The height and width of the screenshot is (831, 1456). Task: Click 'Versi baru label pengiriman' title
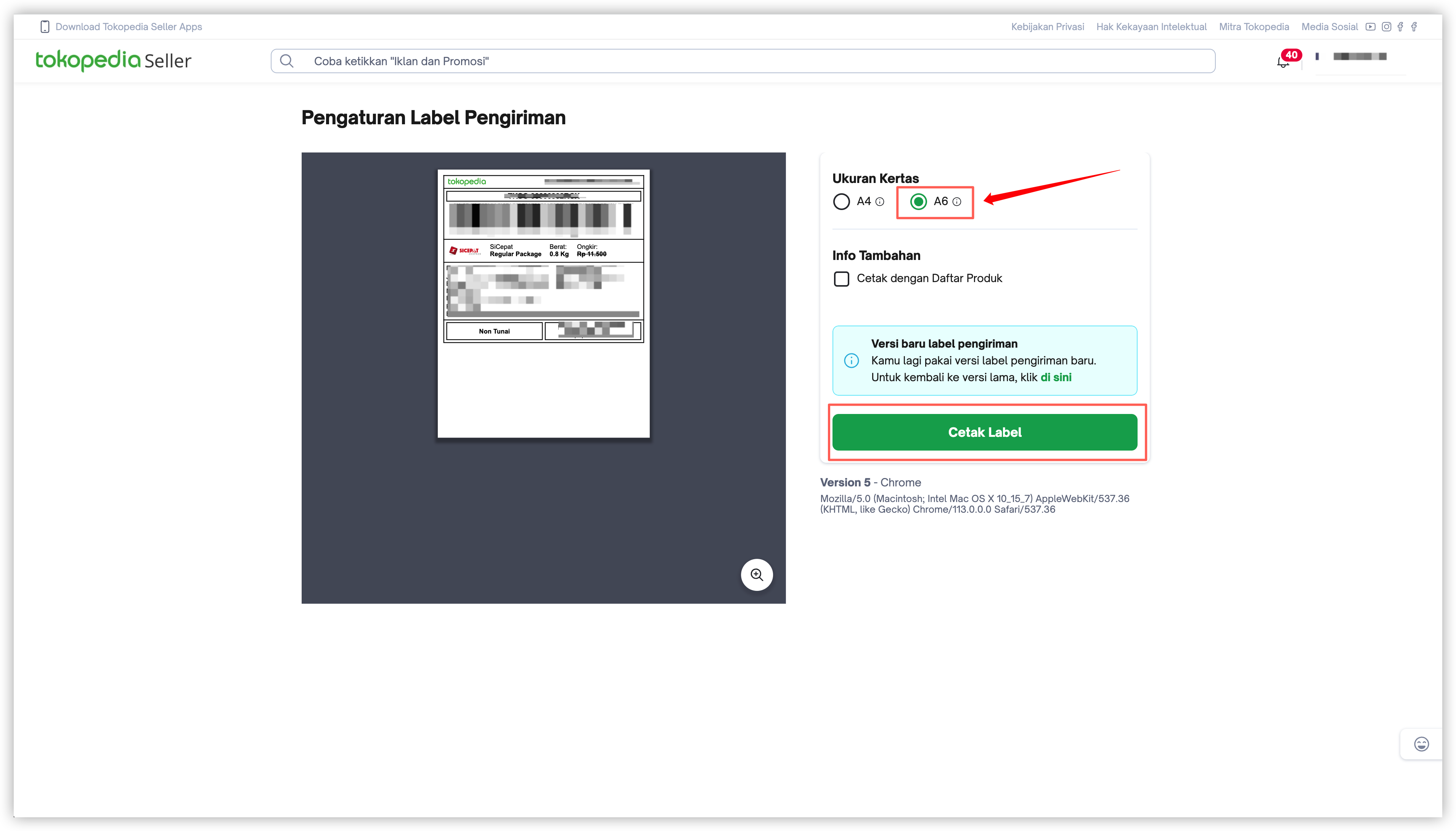tap(944, 343)
